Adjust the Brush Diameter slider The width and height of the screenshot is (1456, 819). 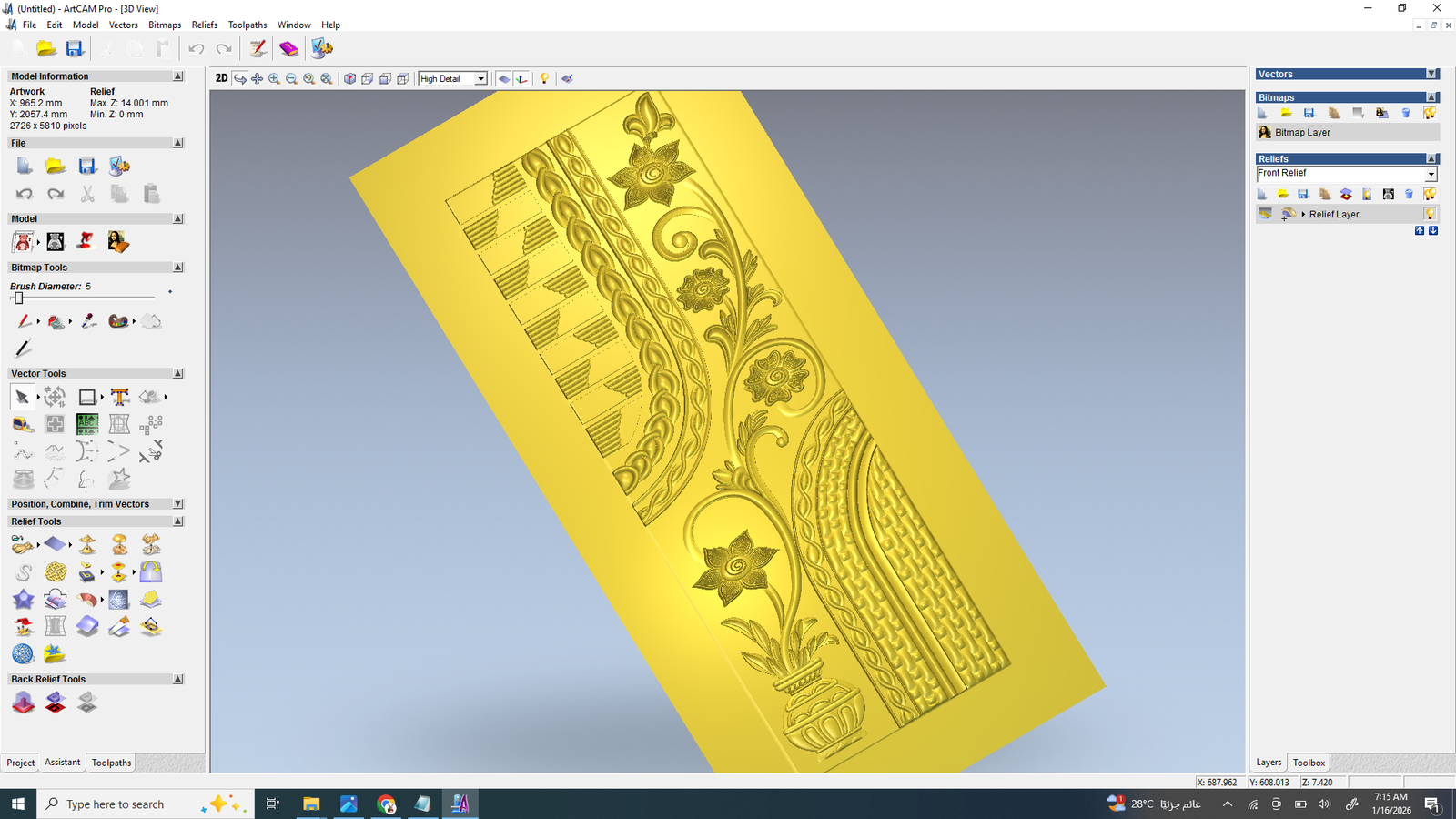18,298
